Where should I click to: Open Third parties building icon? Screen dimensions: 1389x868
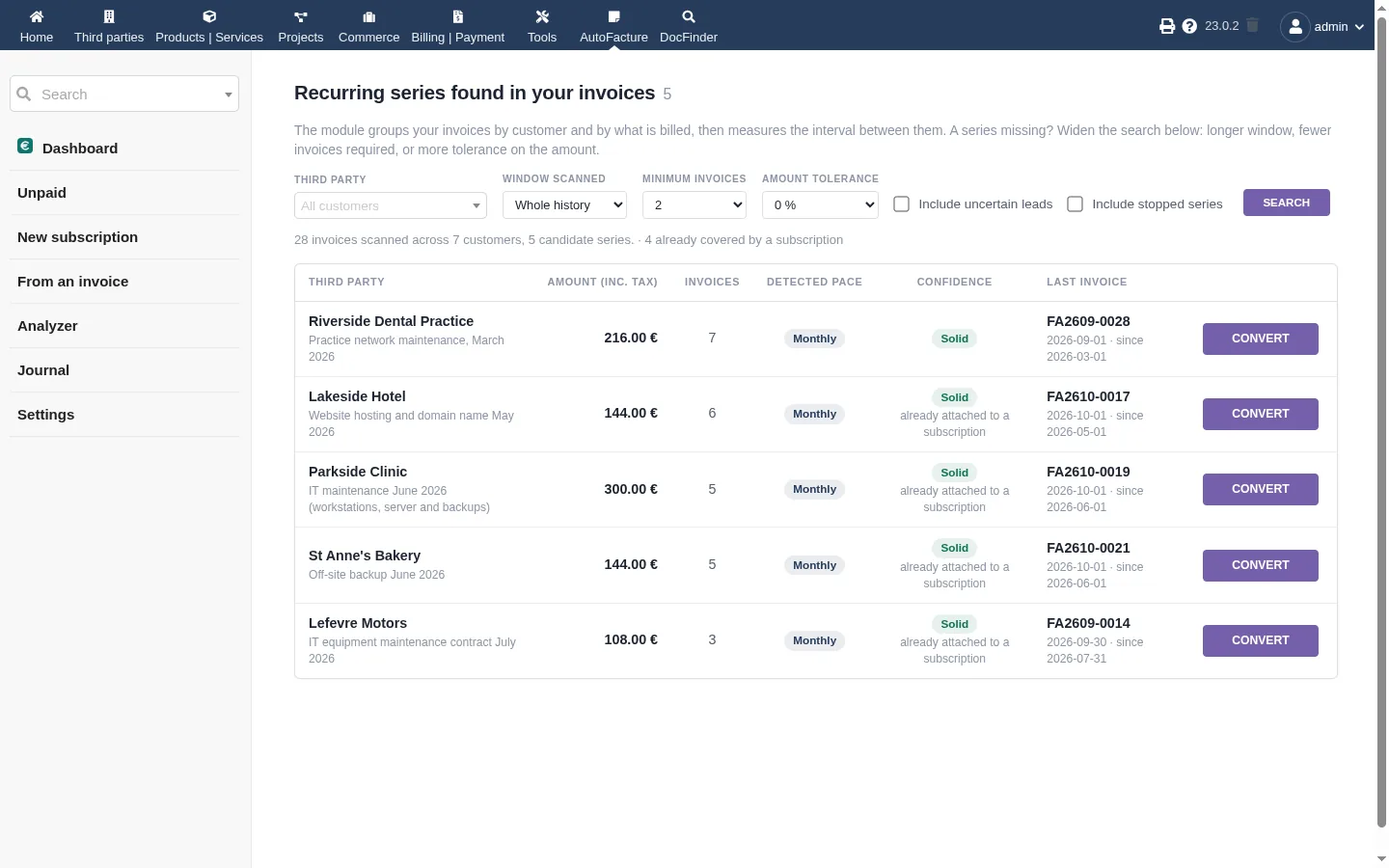pyautogui.click(x=109, y=16)
